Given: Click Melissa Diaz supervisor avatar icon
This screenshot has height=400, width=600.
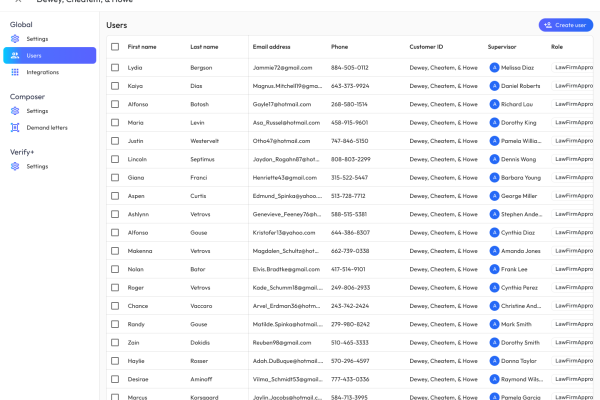Looking at the screenshot, I should pyautogui.click(x=494, y=68).
